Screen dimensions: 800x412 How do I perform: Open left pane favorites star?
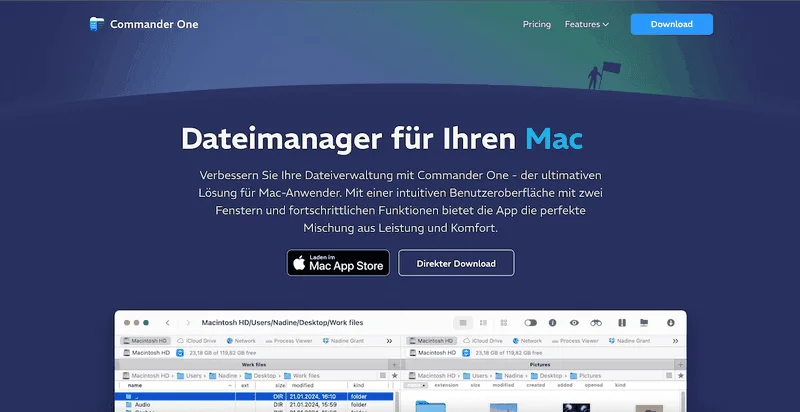click(x=394, y=375)
